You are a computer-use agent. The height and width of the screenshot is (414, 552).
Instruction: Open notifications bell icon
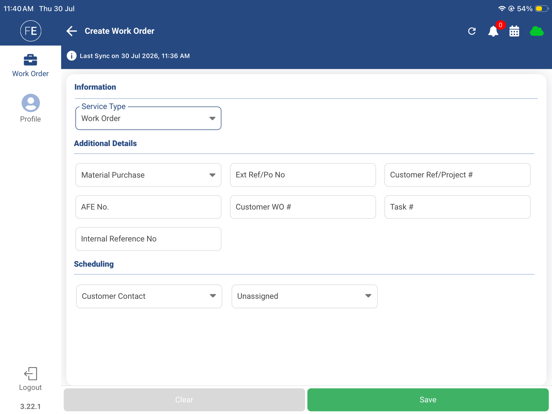(493, 31)
